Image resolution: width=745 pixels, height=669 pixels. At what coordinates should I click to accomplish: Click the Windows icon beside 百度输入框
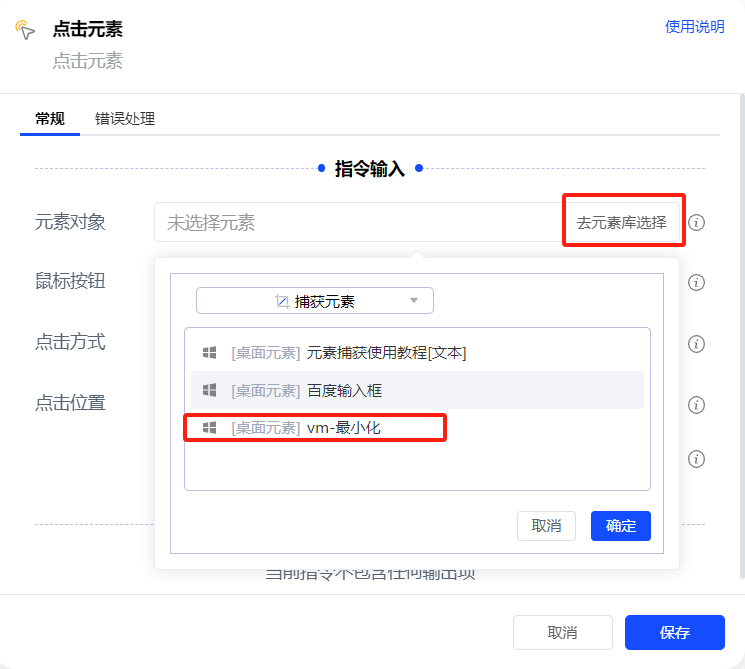coord(210,390)
